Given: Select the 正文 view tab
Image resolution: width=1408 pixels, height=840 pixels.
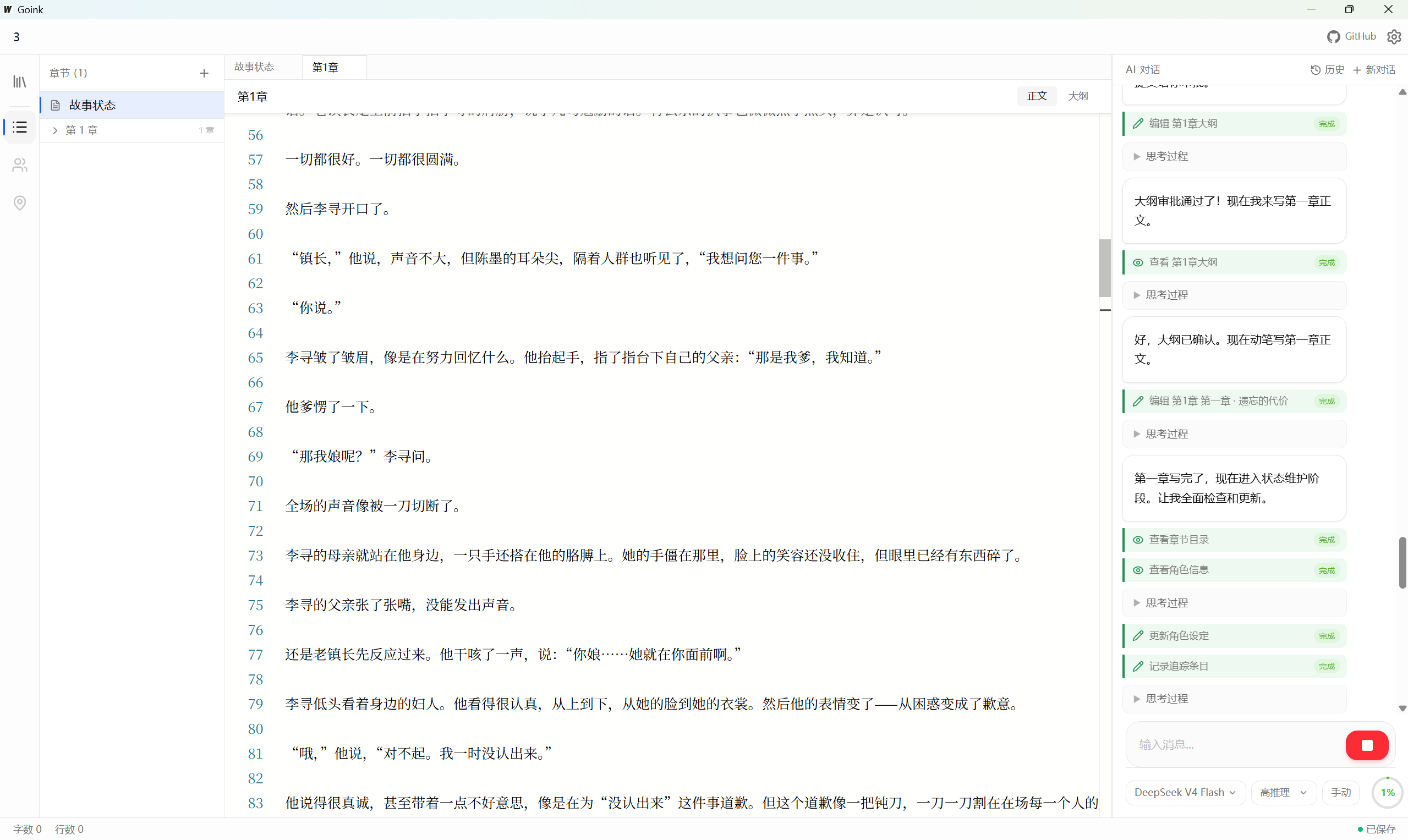Looking at the screenshot, I should coord(1037,96).
